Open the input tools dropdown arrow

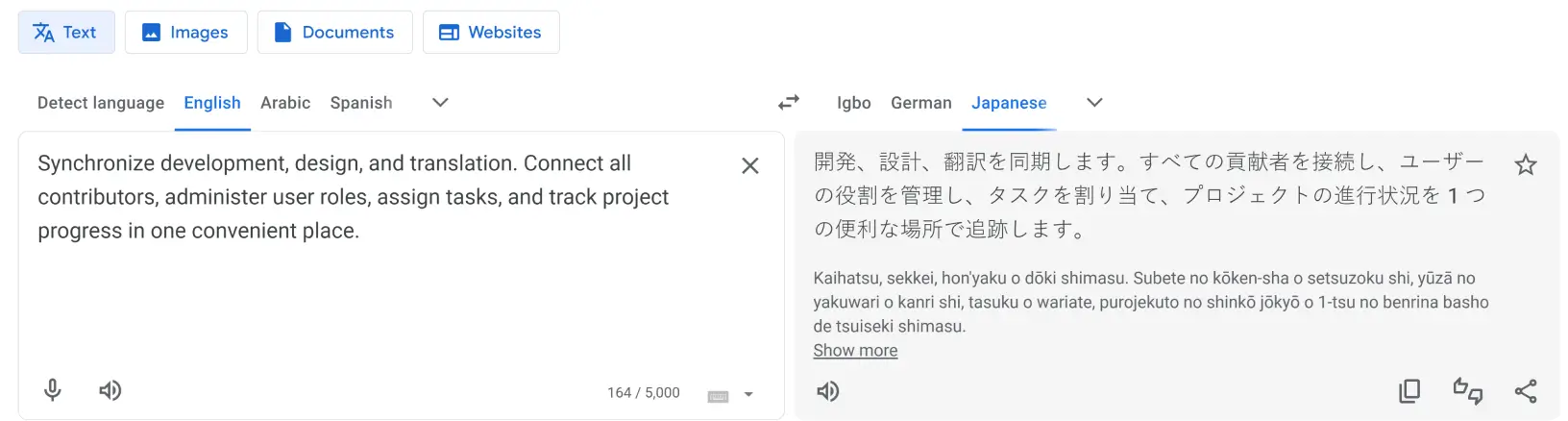click(x=748, y=395)
